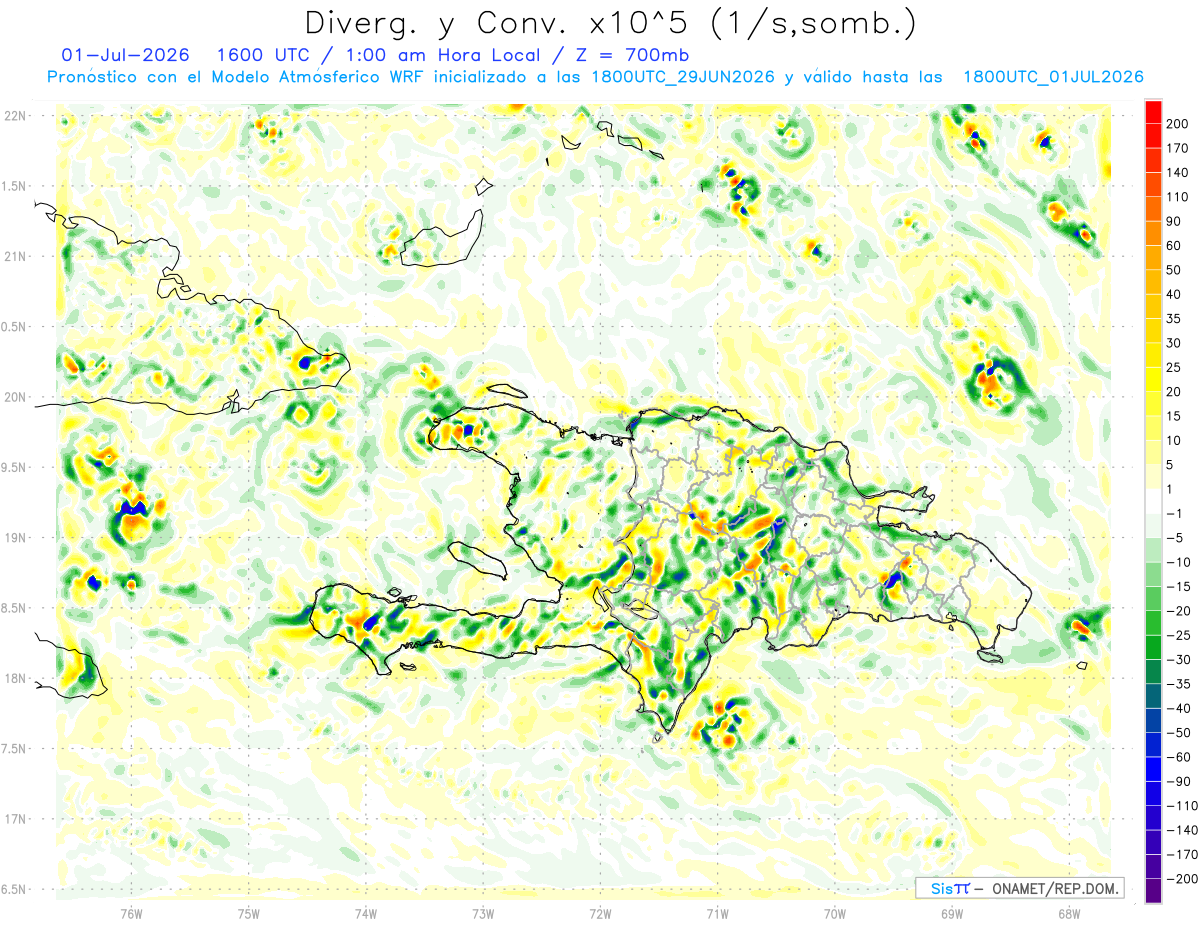Click the '110' value on the color scale
Viewport: 1200px width, 927px height.
point(1178,197)
